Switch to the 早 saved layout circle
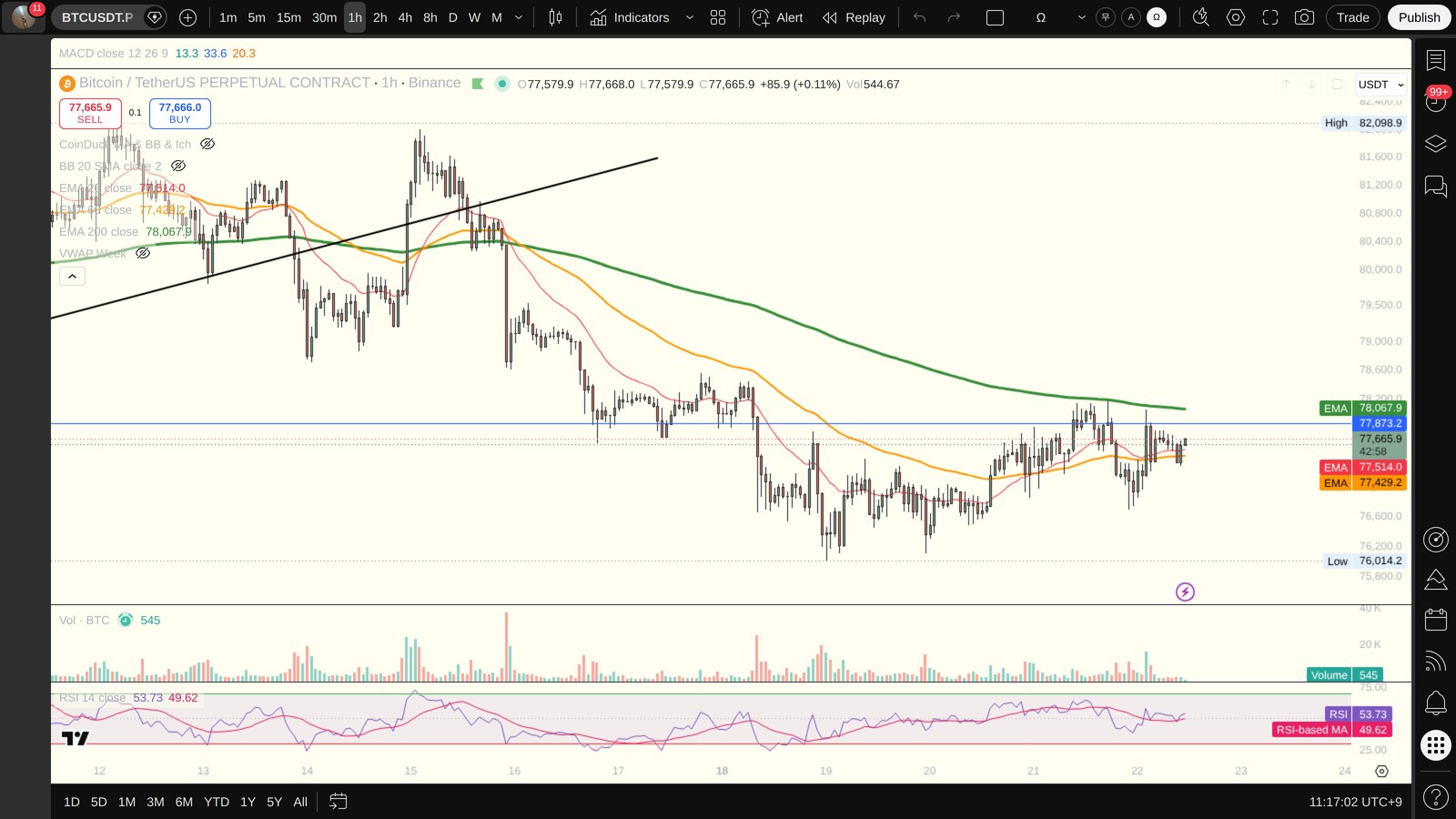This screenshot has height=819, width=1456. pos(1106,17)
